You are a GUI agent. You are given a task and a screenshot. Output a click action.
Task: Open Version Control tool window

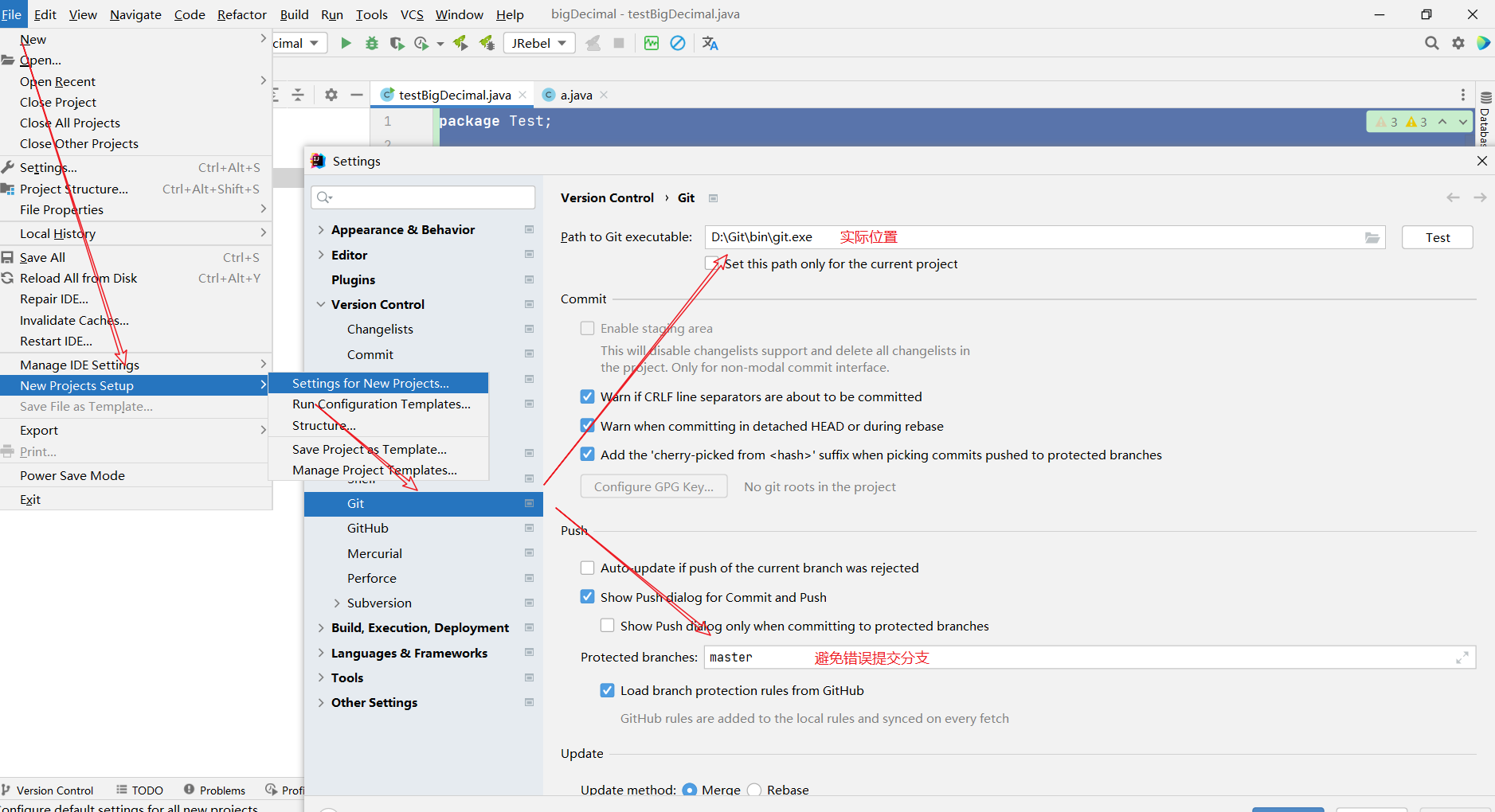coord(48,790)
